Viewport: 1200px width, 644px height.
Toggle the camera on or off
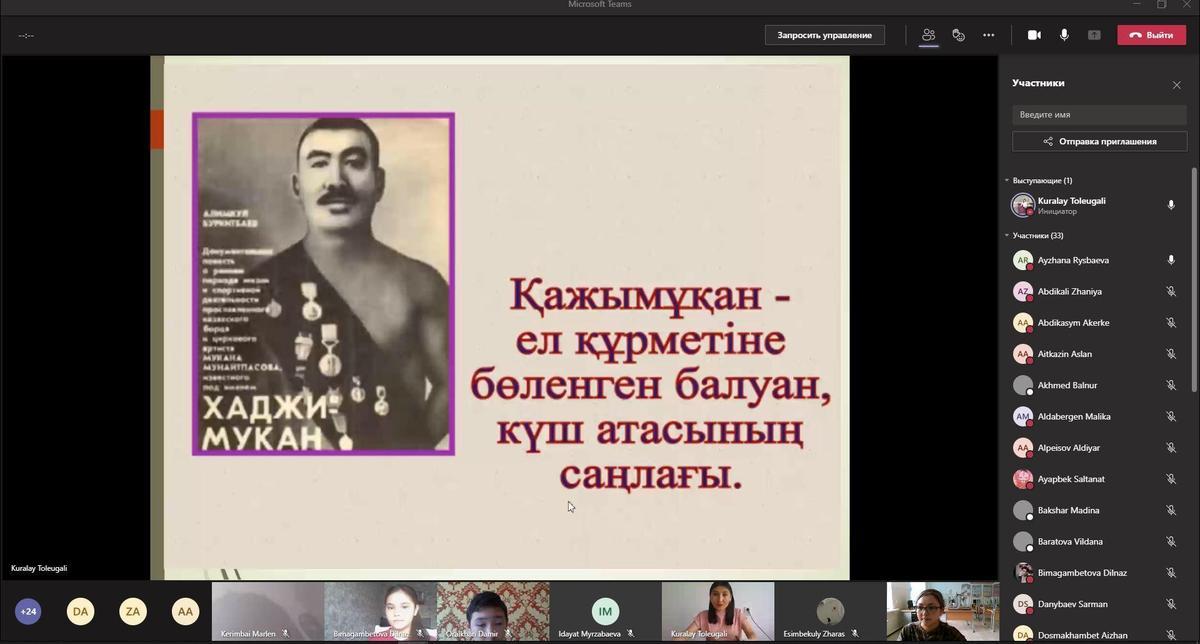click(1034, 35)
